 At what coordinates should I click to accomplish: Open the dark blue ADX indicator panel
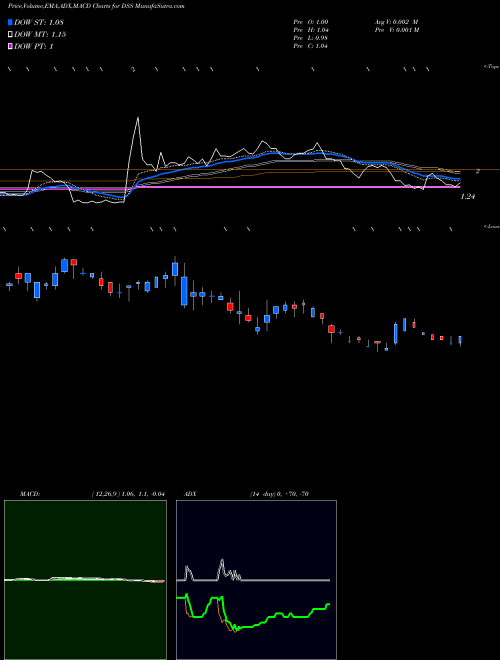click(256, 580)
